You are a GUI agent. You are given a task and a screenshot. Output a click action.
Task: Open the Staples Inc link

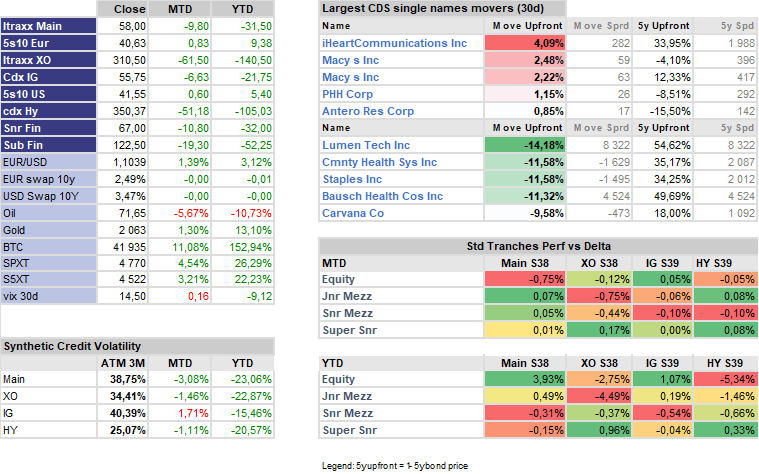click(352, 179)
